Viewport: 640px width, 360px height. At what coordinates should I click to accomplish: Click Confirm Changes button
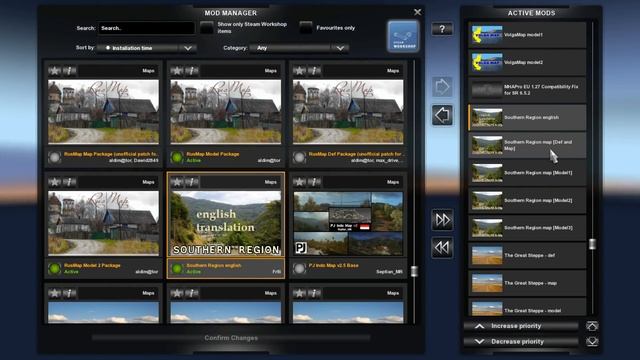pos(231,338)
